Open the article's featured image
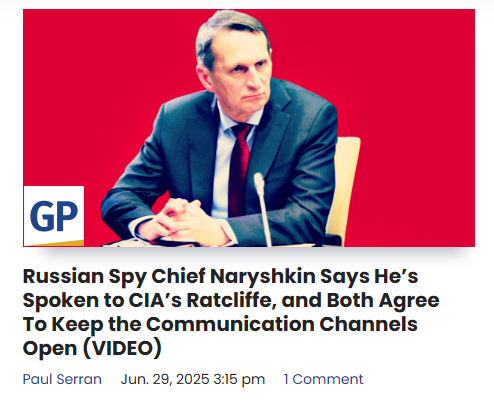Viewport: 494px width, 401px height. (249, 128)
